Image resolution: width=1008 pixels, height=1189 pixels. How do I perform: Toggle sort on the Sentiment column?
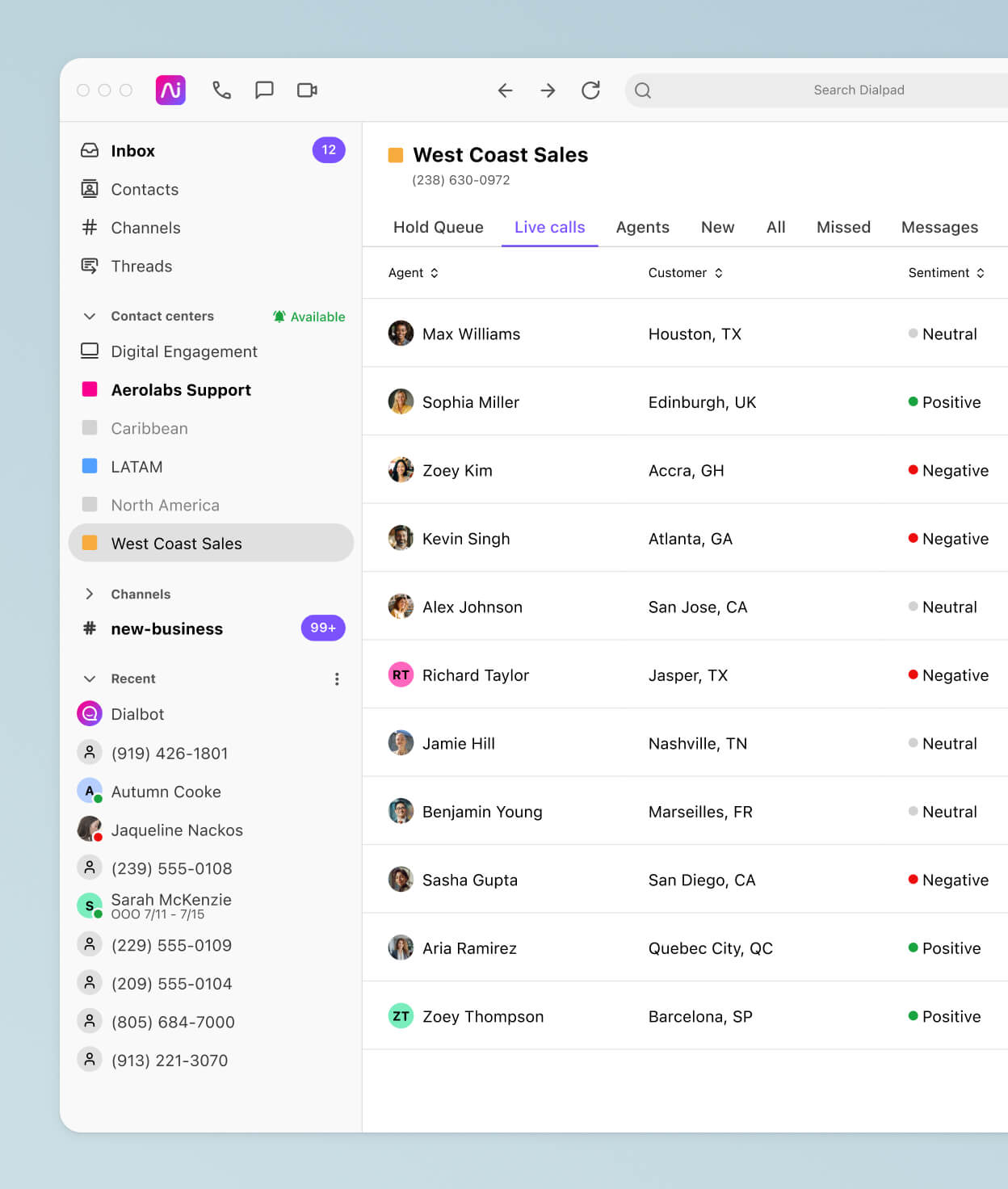click(979, 273)
